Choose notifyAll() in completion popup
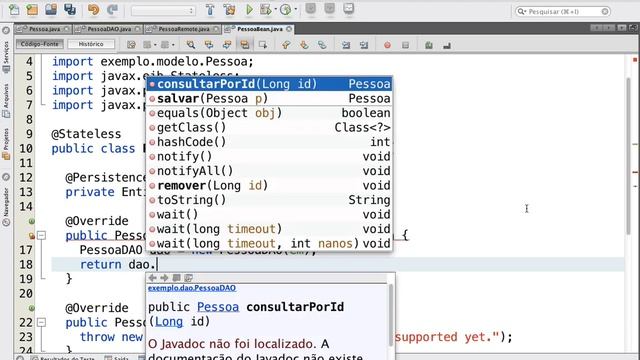 (269, 171)
